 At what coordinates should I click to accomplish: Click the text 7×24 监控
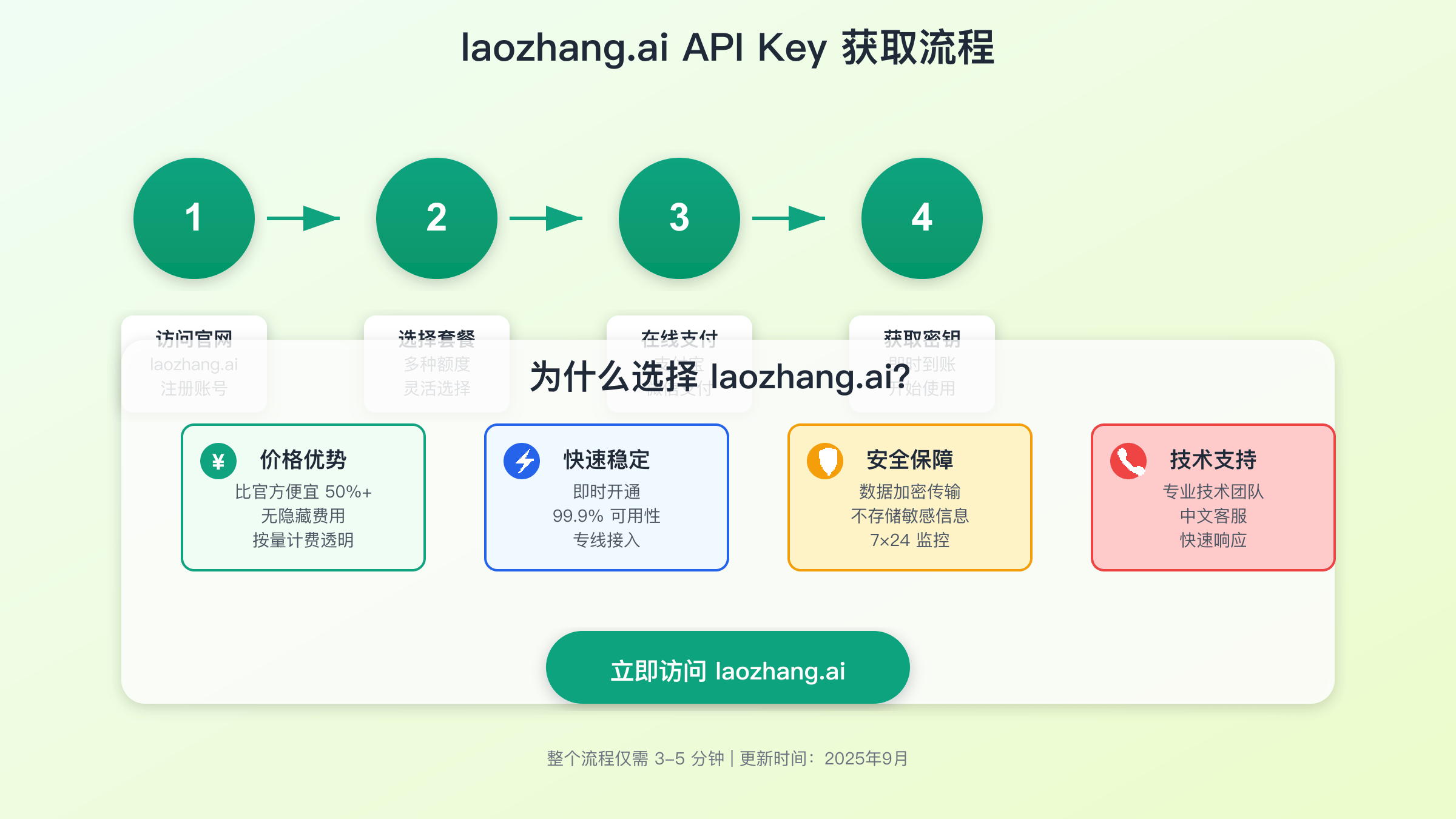(910, 540)
